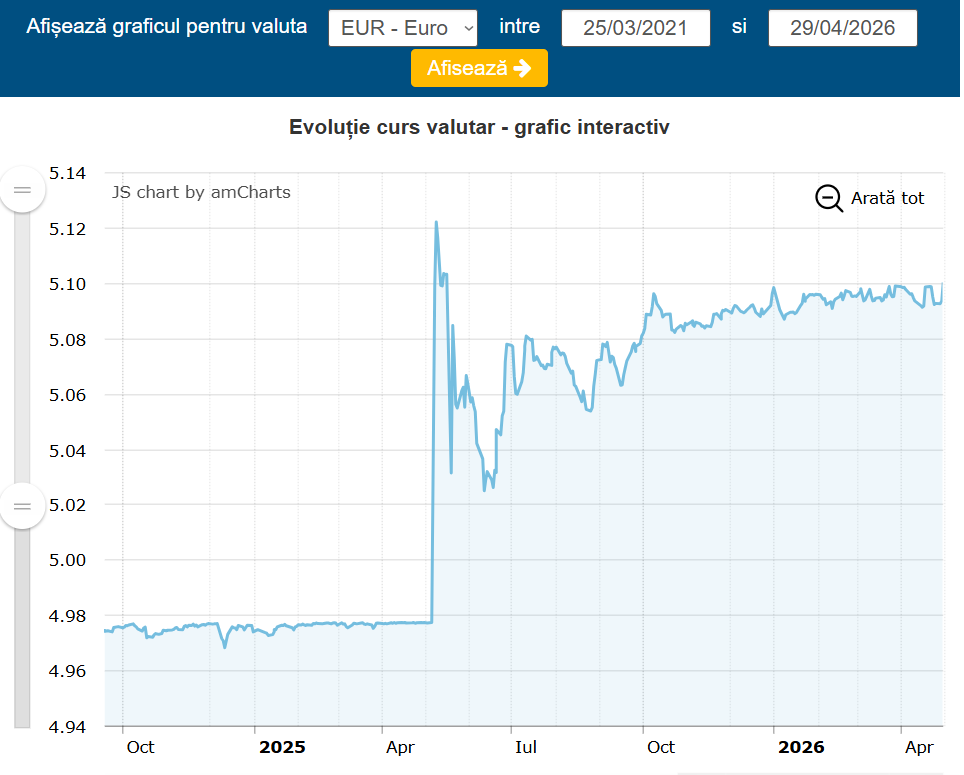Open the JS chart by amCharts link

(201, 192)
